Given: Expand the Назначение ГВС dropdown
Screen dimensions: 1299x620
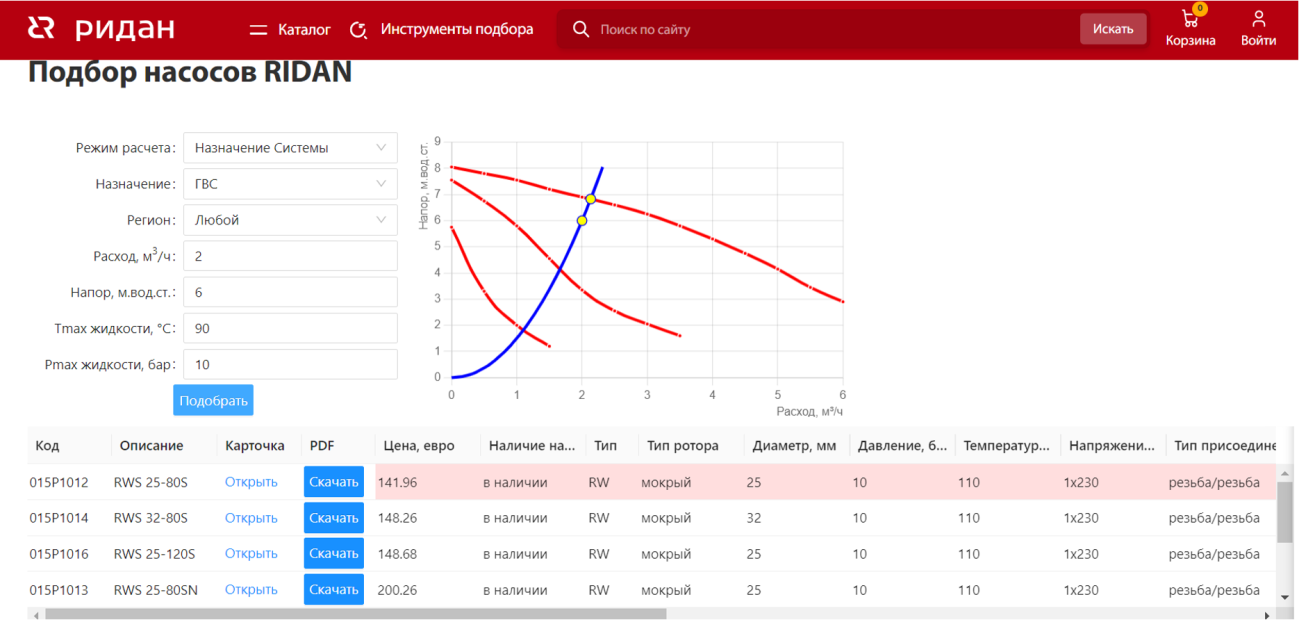Looking at the screenshot, I should pos(290,184).
